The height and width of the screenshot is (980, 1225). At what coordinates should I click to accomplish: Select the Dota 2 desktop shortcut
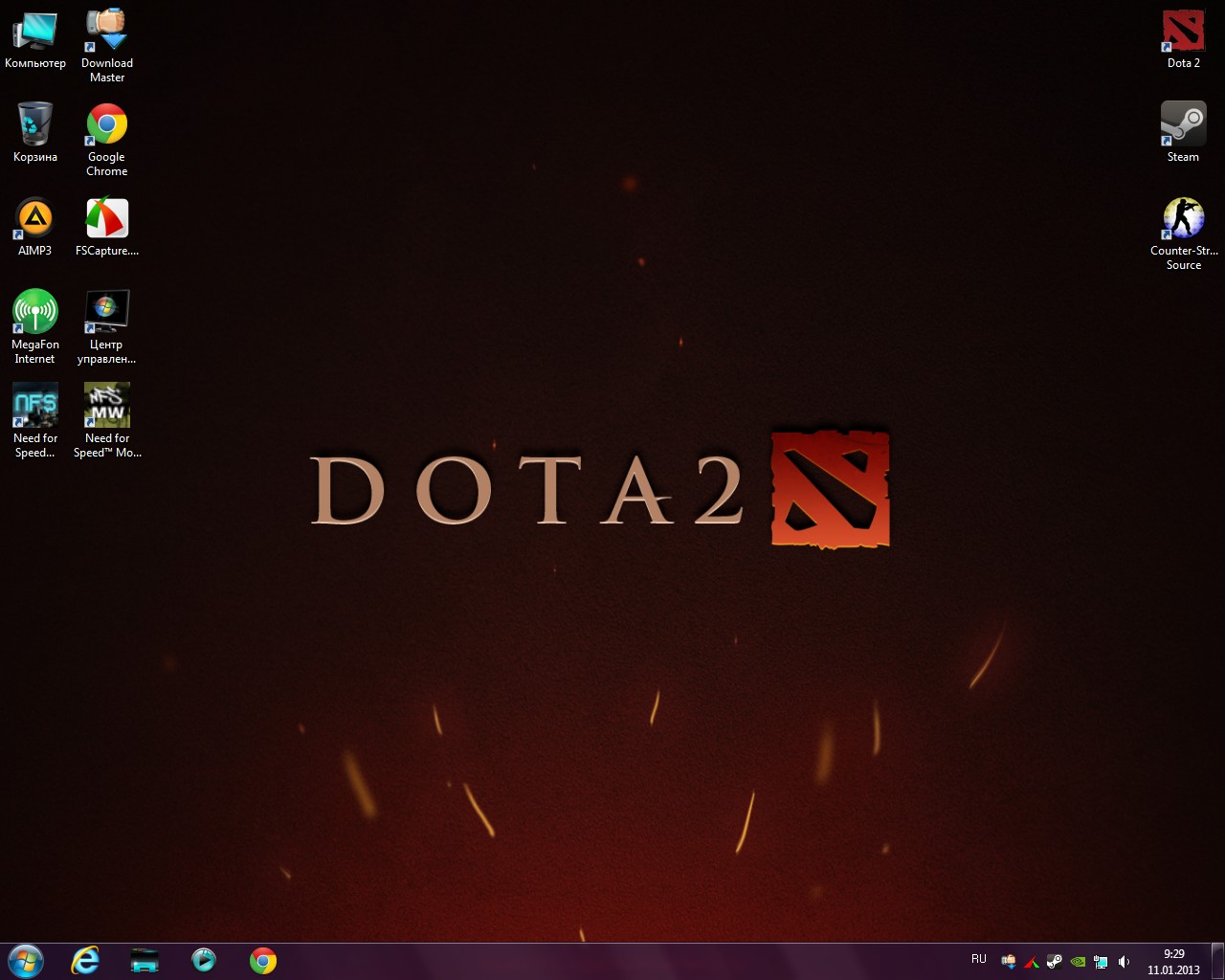(1184, 39)
